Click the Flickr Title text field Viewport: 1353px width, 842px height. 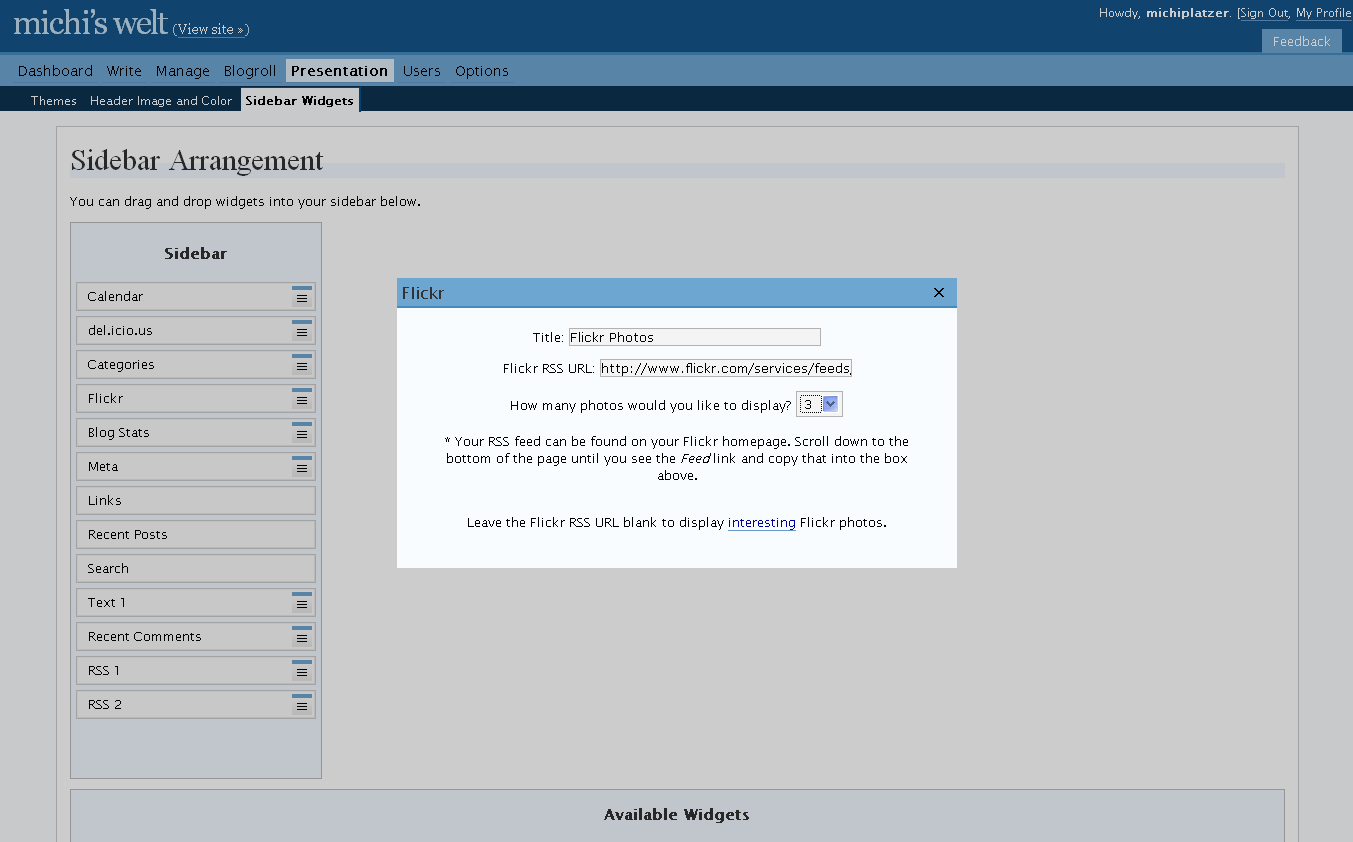(694, 338)
